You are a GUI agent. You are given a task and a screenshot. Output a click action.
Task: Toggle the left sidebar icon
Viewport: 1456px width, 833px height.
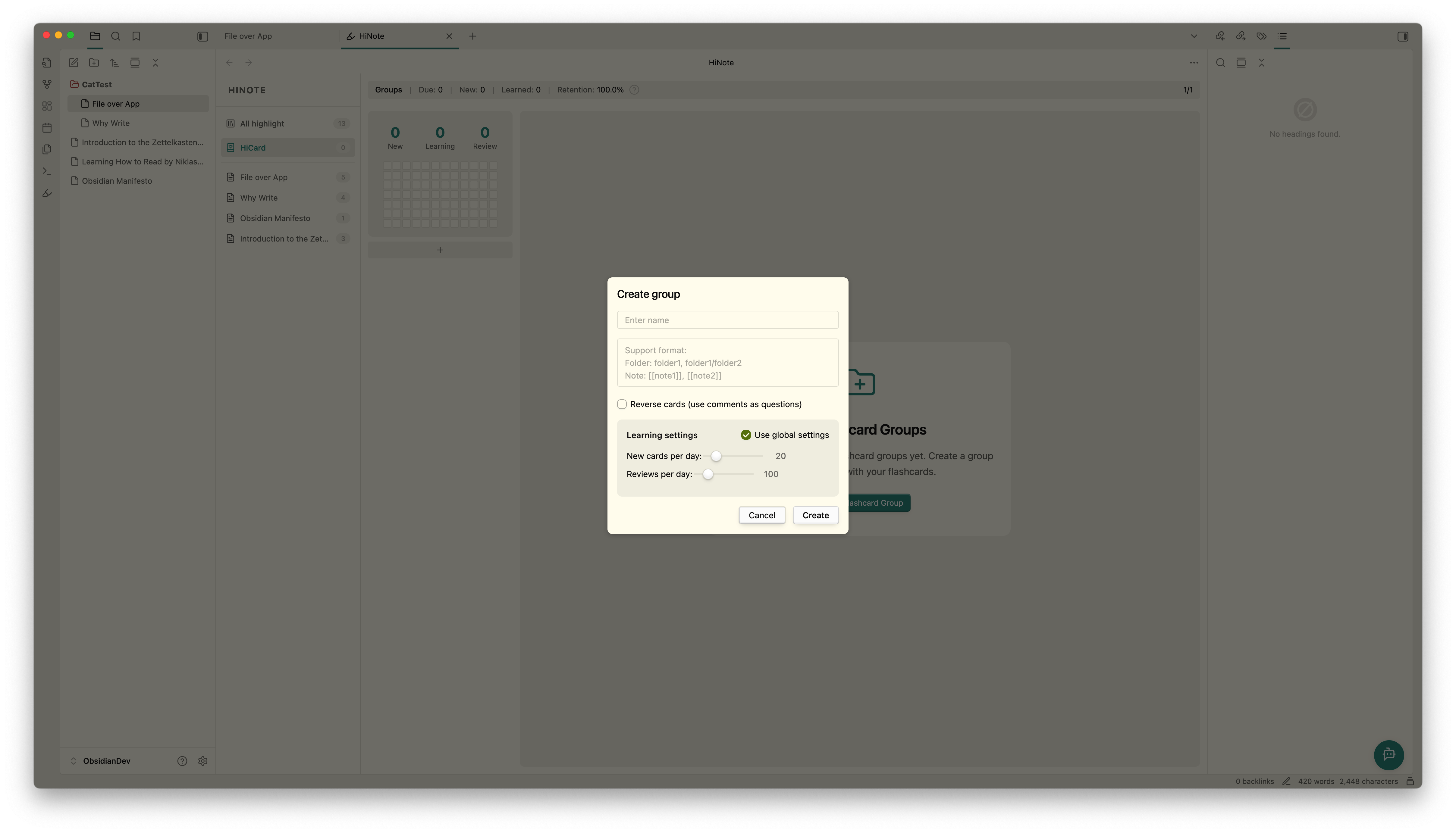tap(202, 36)
